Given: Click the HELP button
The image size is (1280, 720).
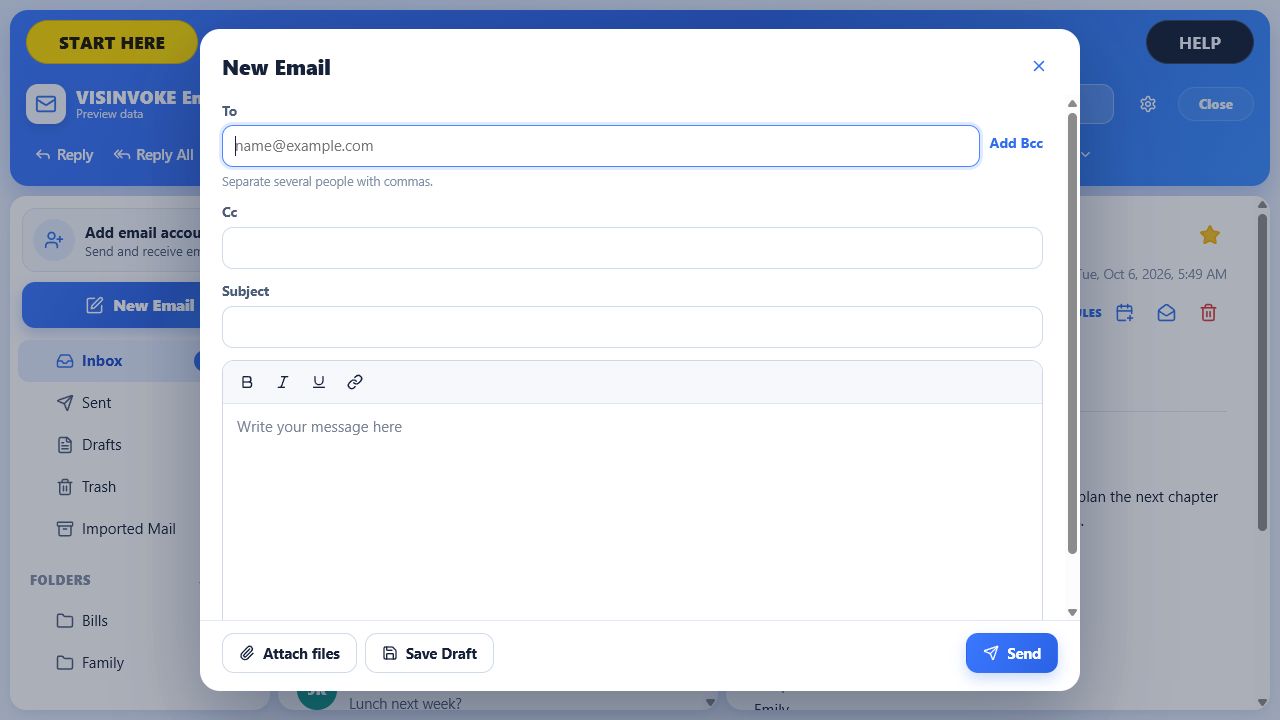Looking at the screenshot, I should click(1200, 43).
